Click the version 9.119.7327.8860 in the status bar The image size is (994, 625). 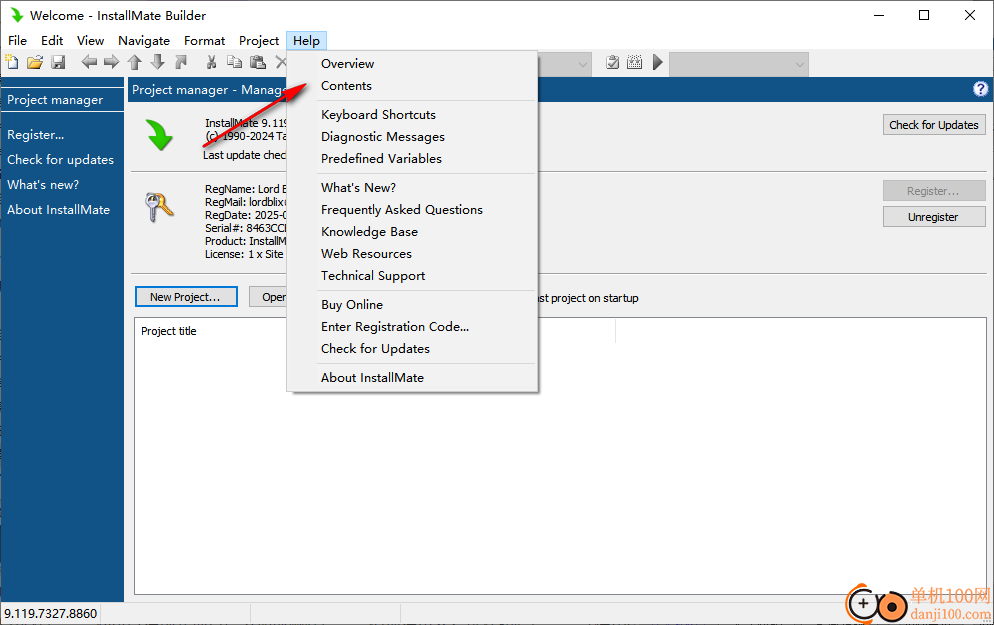(x=51, y=614)
